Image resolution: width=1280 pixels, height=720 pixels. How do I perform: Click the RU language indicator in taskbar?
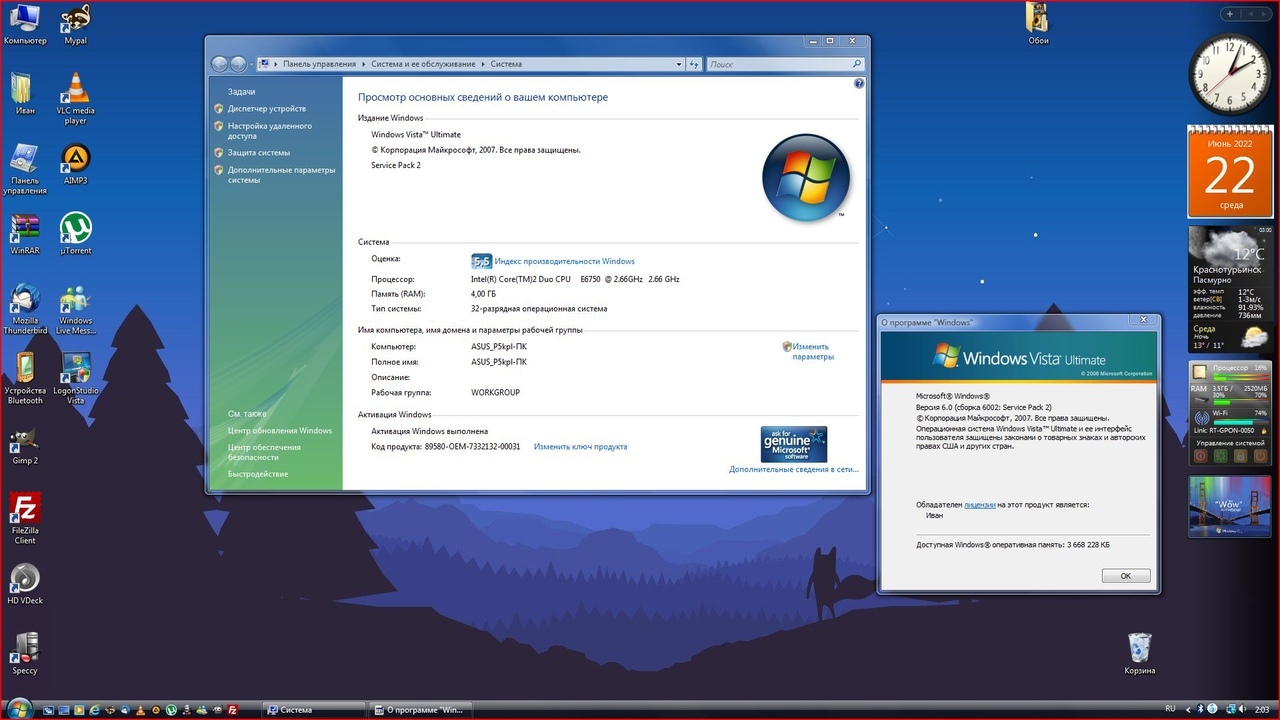pos(1170,709)
